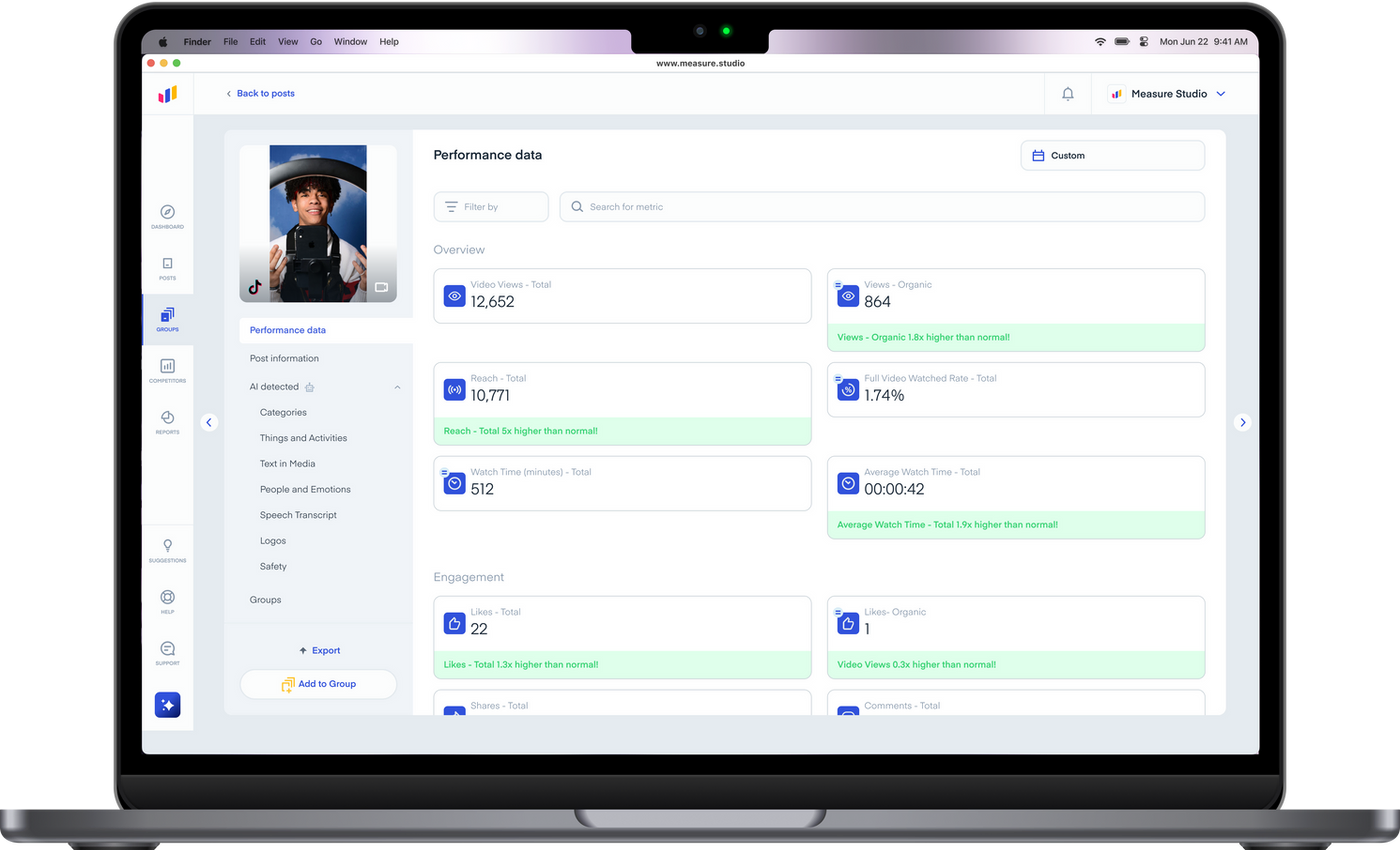
Task: Click the Video Views eye icon
Action: pos(454,296)
